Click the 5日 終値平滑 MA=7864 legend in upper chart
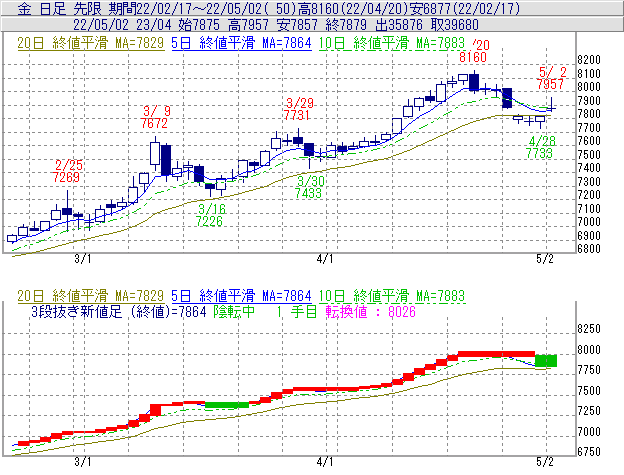The image size is (624, 475). (241, 43)
